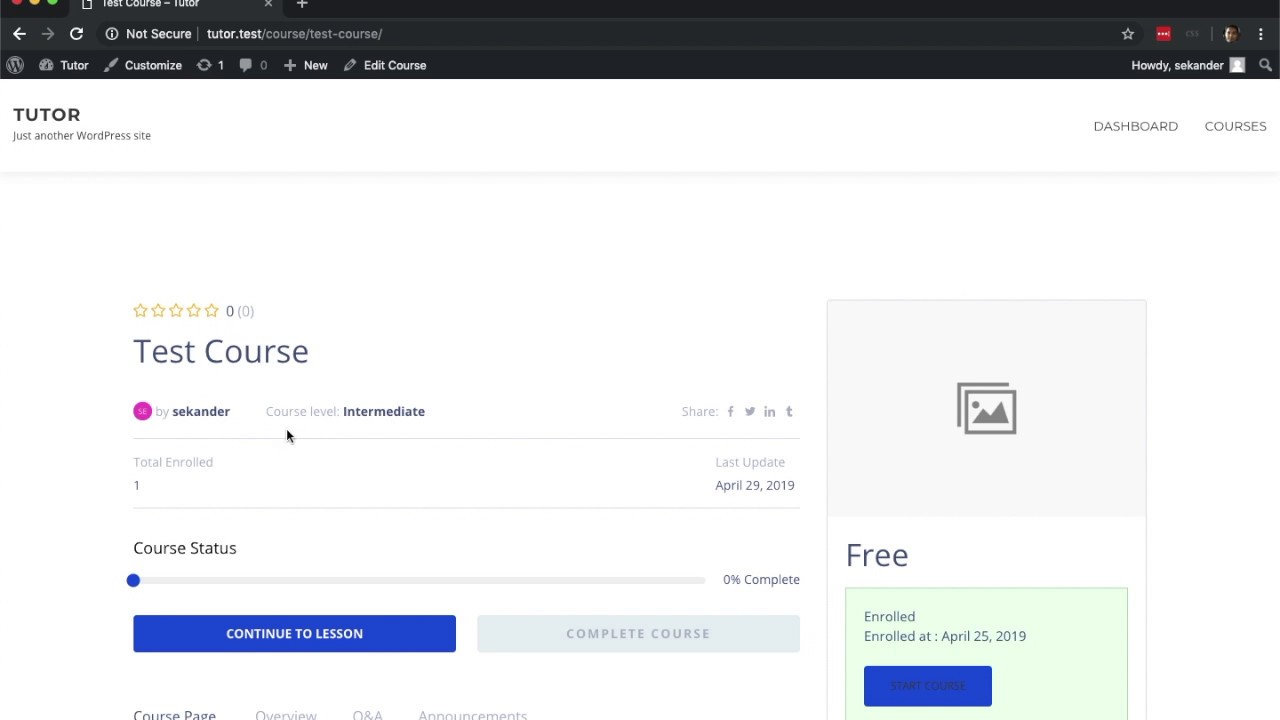Image resolution: width=1280 pixels, height=720 pixels.
Task: Go to DASHBOARD nav link
Action: tap(1135, 126)
